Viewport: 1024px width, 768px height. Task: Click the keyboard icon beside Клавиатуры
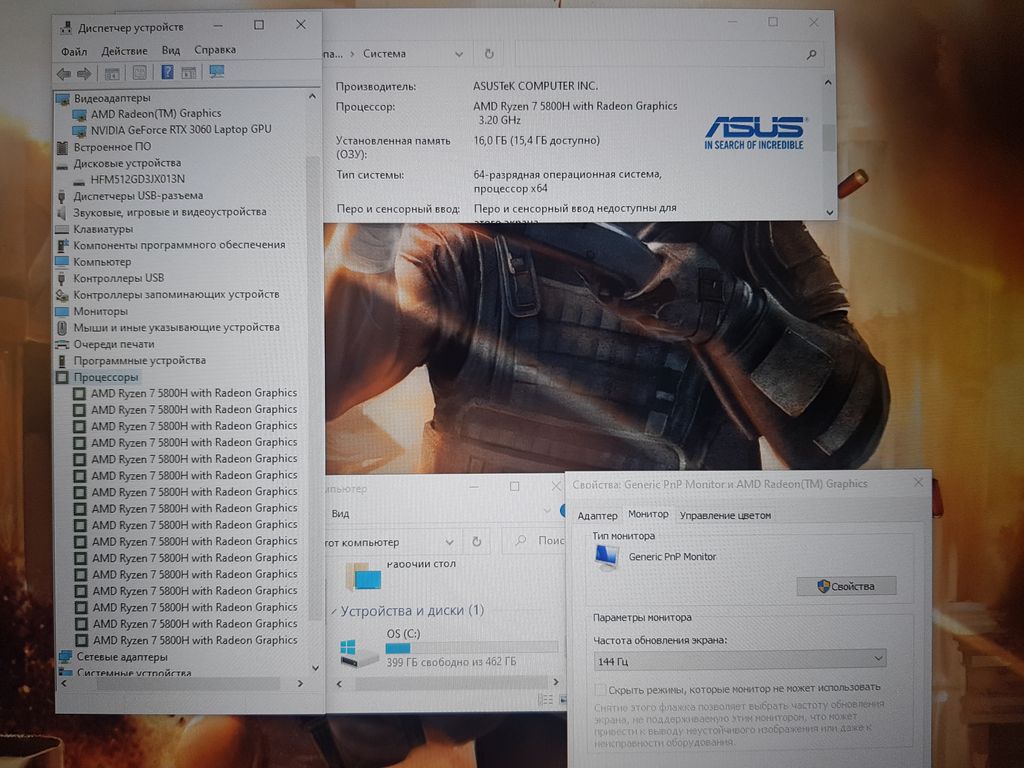(62, 229)
